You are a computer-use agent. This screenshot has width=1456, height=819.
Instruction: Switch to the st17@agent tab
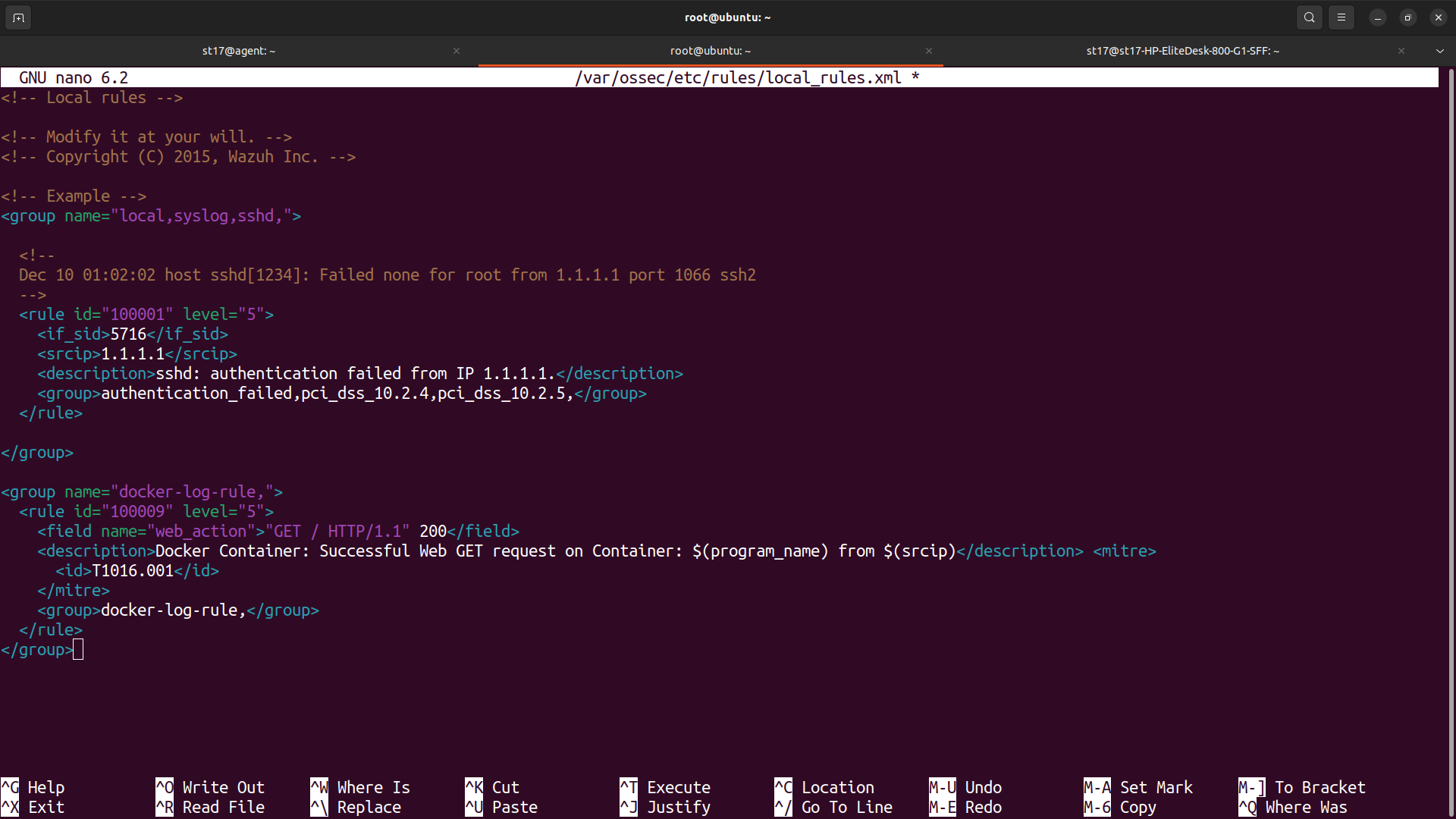(x=239, y=51)
